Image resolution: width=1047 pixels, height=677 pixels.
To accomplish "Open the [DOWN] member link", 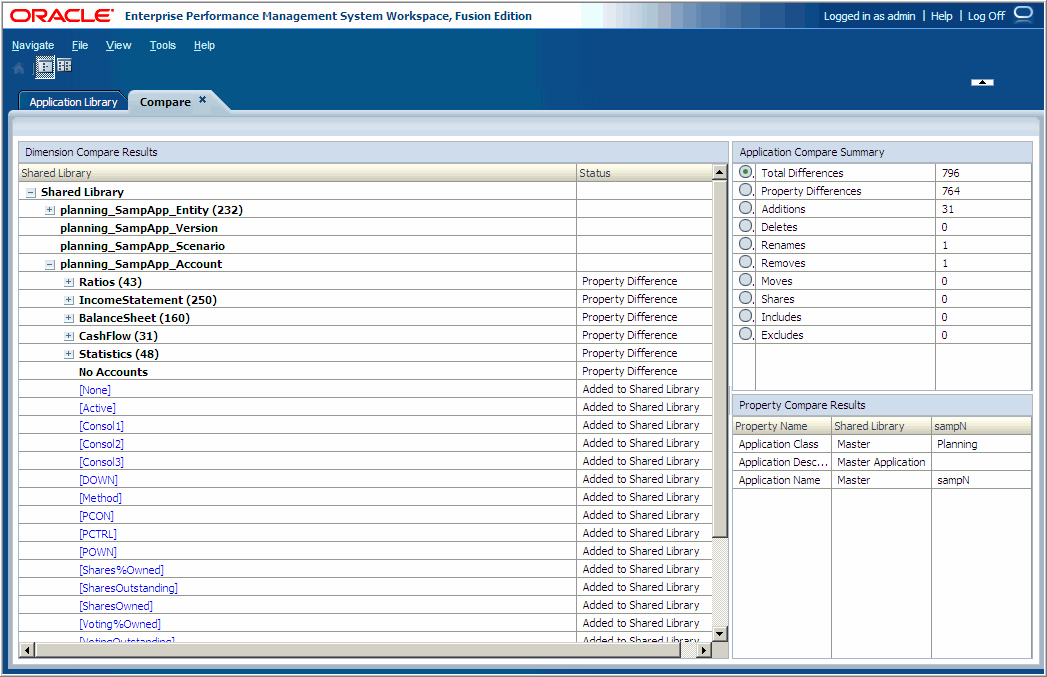I will coord(98,480).
